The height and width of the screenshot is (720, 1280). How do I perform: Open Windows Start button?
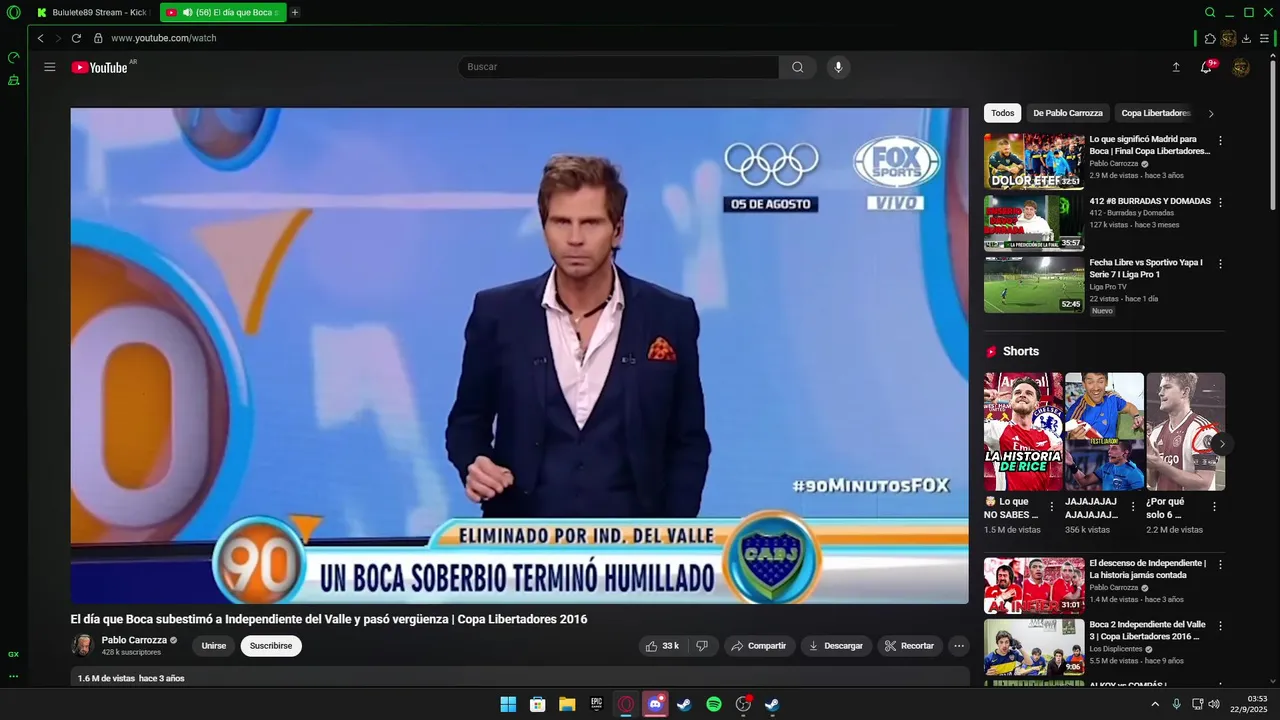coord(508,704)
